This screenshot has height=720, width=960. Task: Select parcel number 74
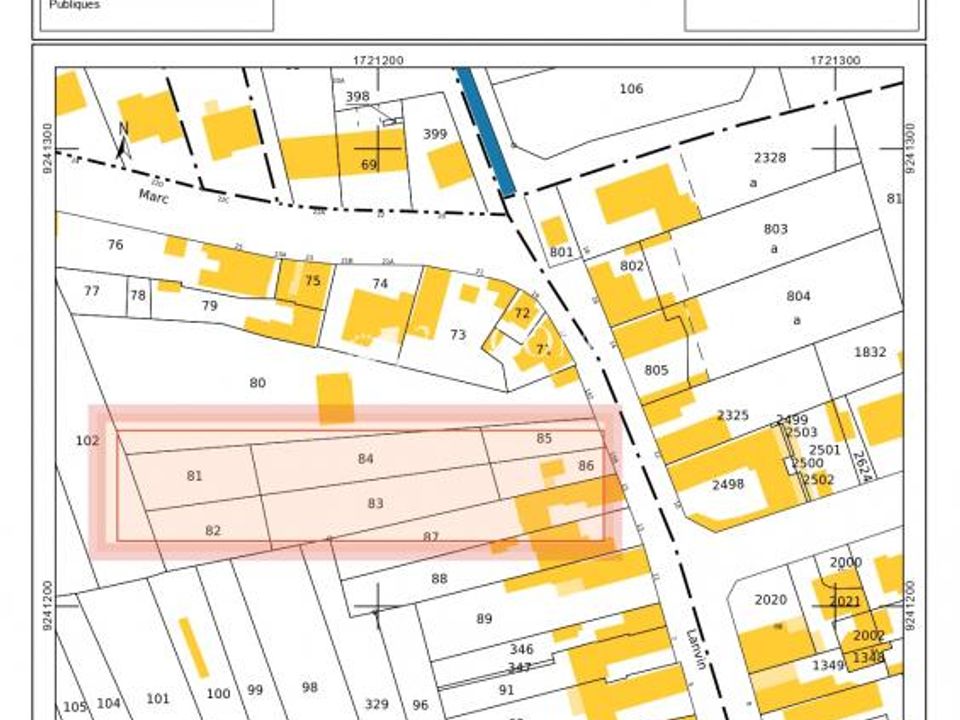click(x=380, y=283)
